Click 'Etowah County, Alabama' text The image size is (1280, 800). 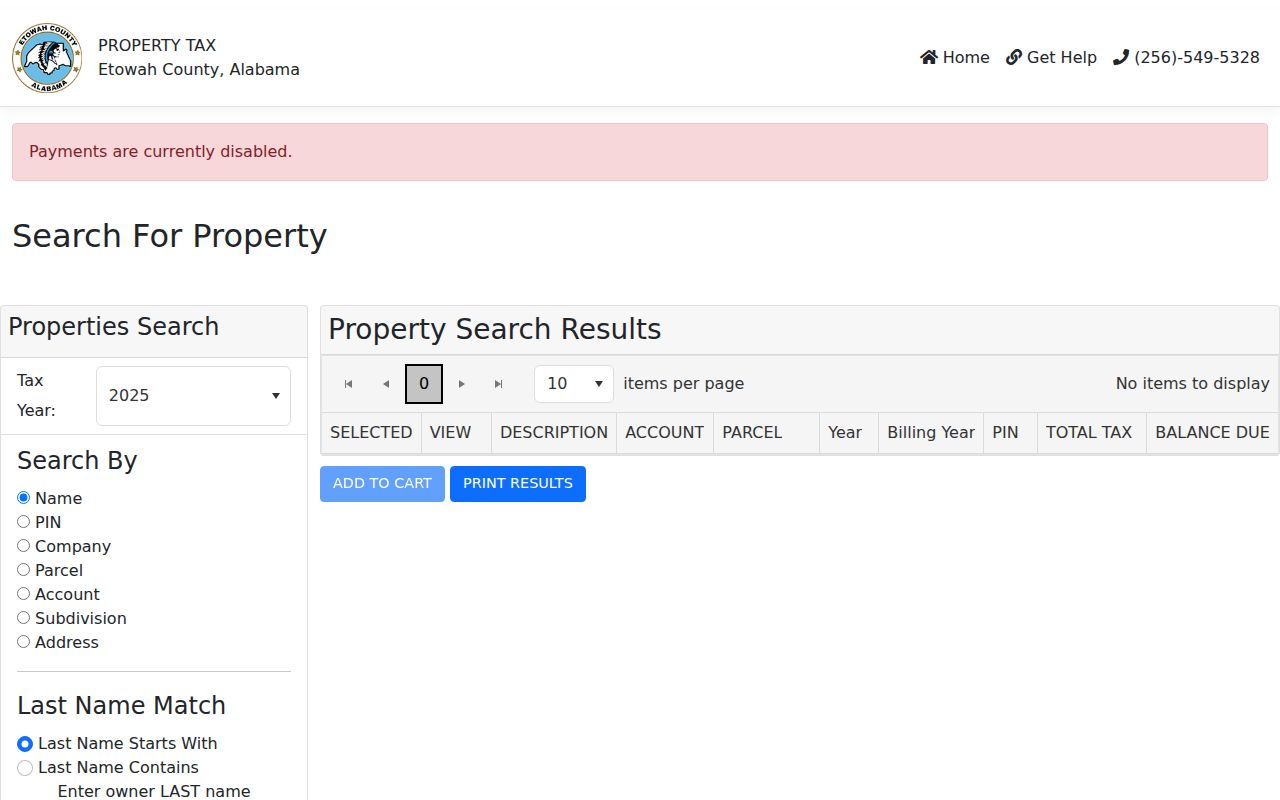[199, 70]
